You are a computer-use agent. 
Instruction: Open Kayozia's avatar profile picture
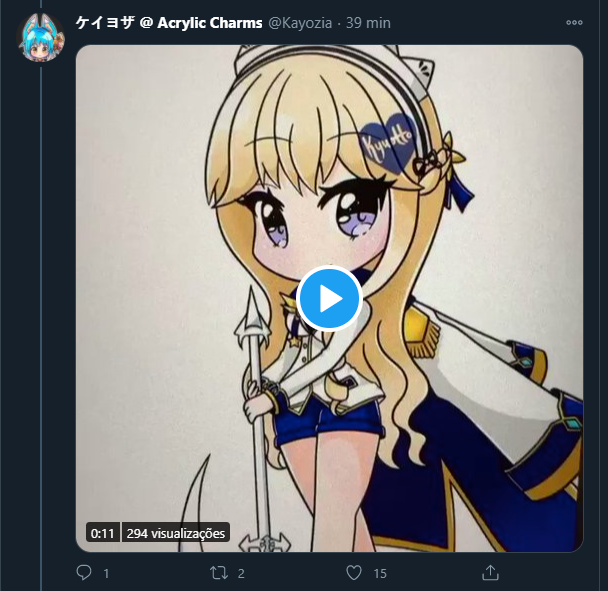(41, 38)
